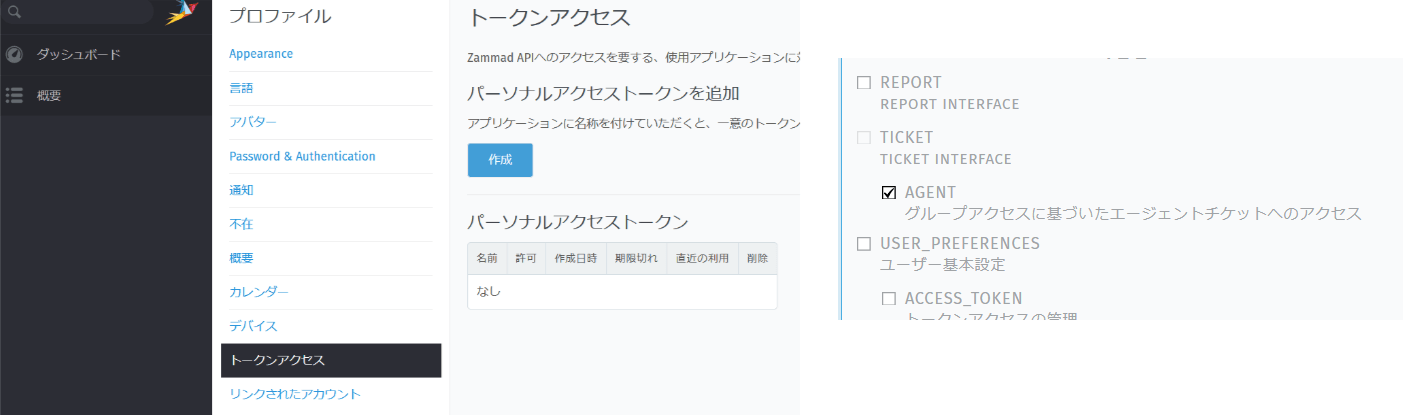The image size is (1410, 415).
Task: Click the search input field
Action: click(85, 11)
